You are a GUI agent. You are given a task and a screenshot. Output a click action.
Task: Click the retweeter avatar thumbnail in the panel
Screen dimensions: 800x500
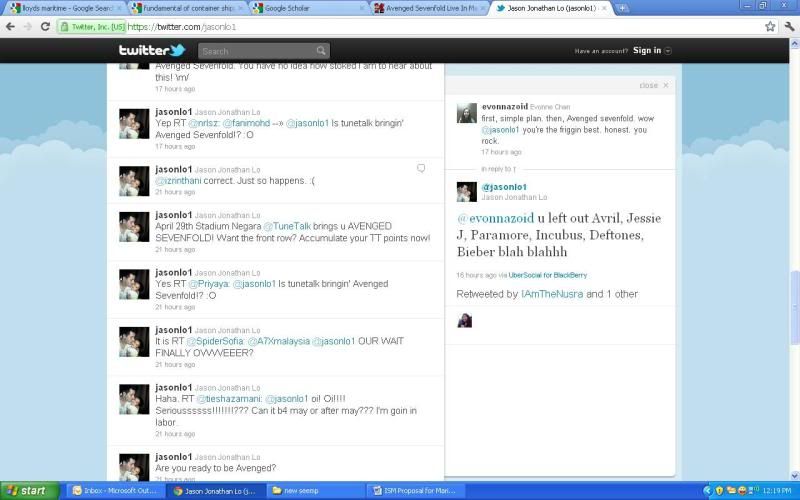[x=466, y=320]
